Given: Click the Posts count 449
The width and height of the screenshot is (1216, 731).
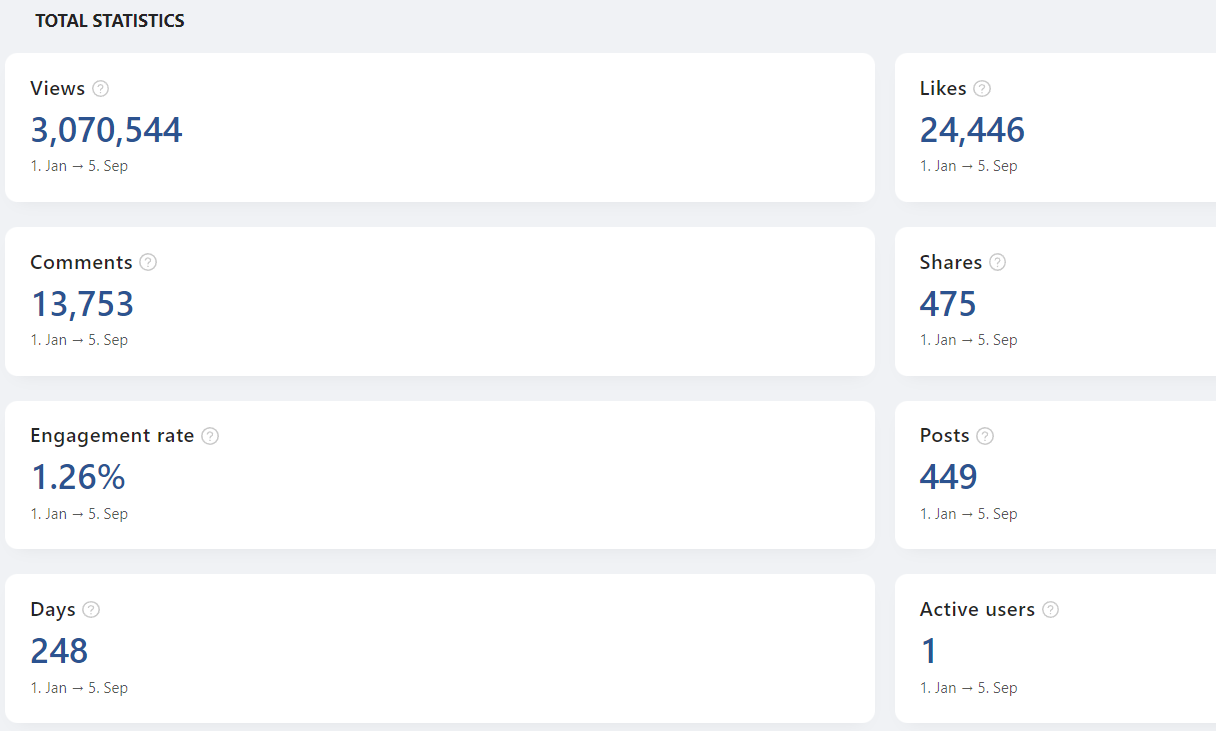Looking at the screenshot, I should [x=948, y=478].
